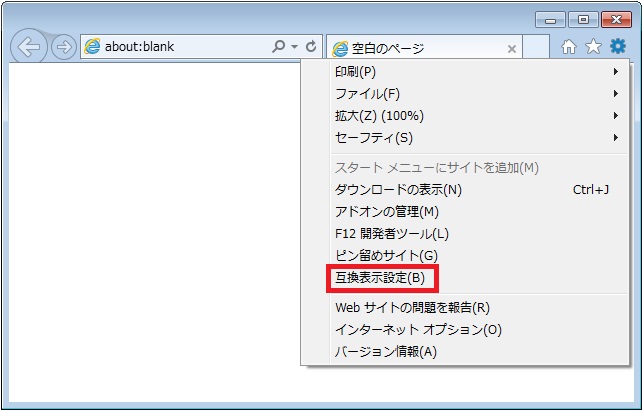Screen dimensions: 642x411
Task: Expand the arrow beside セーフティ(S)
Action: [x=616, y=138]
